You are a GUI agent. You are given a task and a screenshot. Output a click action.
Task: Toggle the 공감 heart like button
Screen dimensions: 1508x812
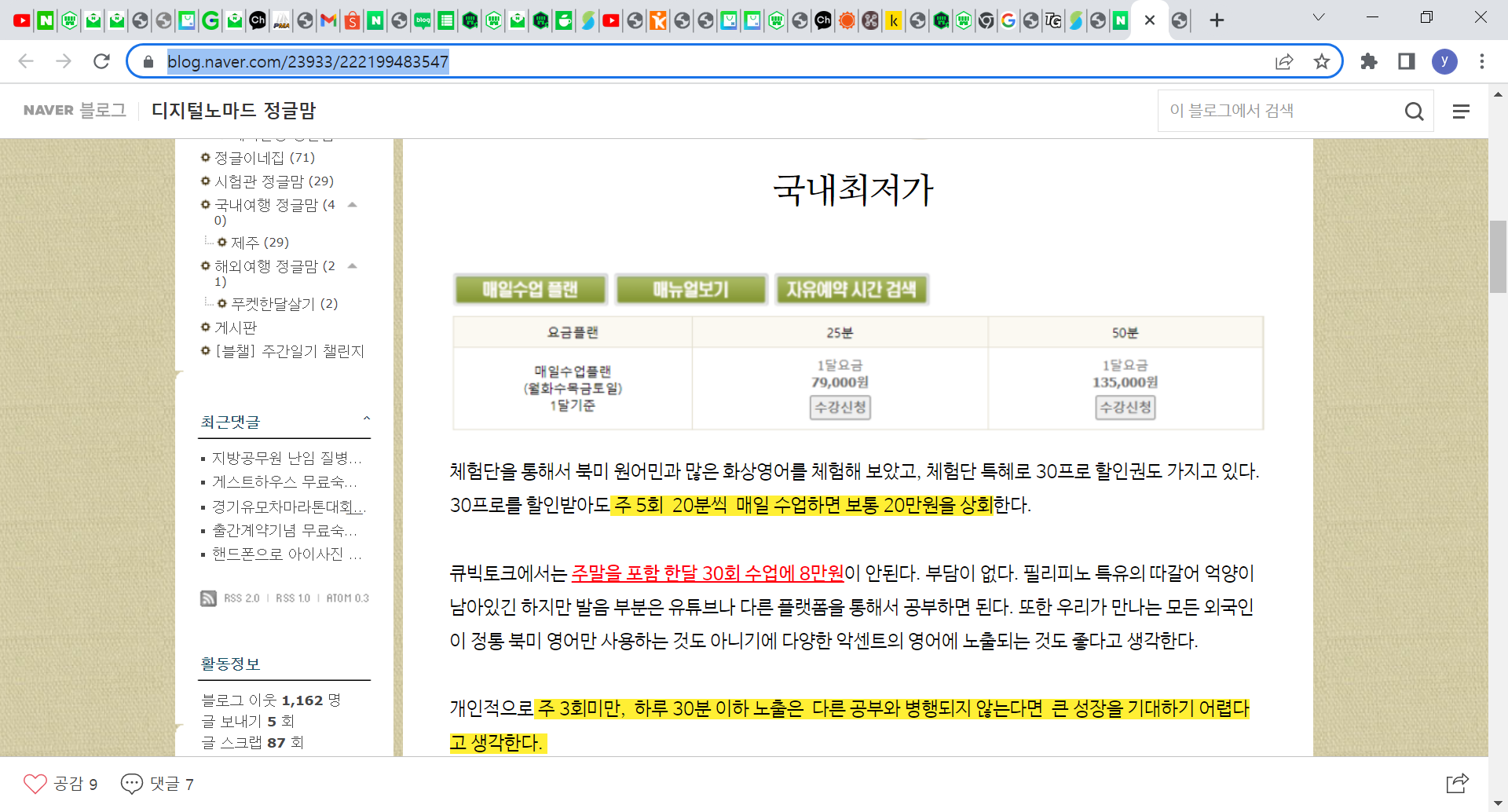coord(35,783)
